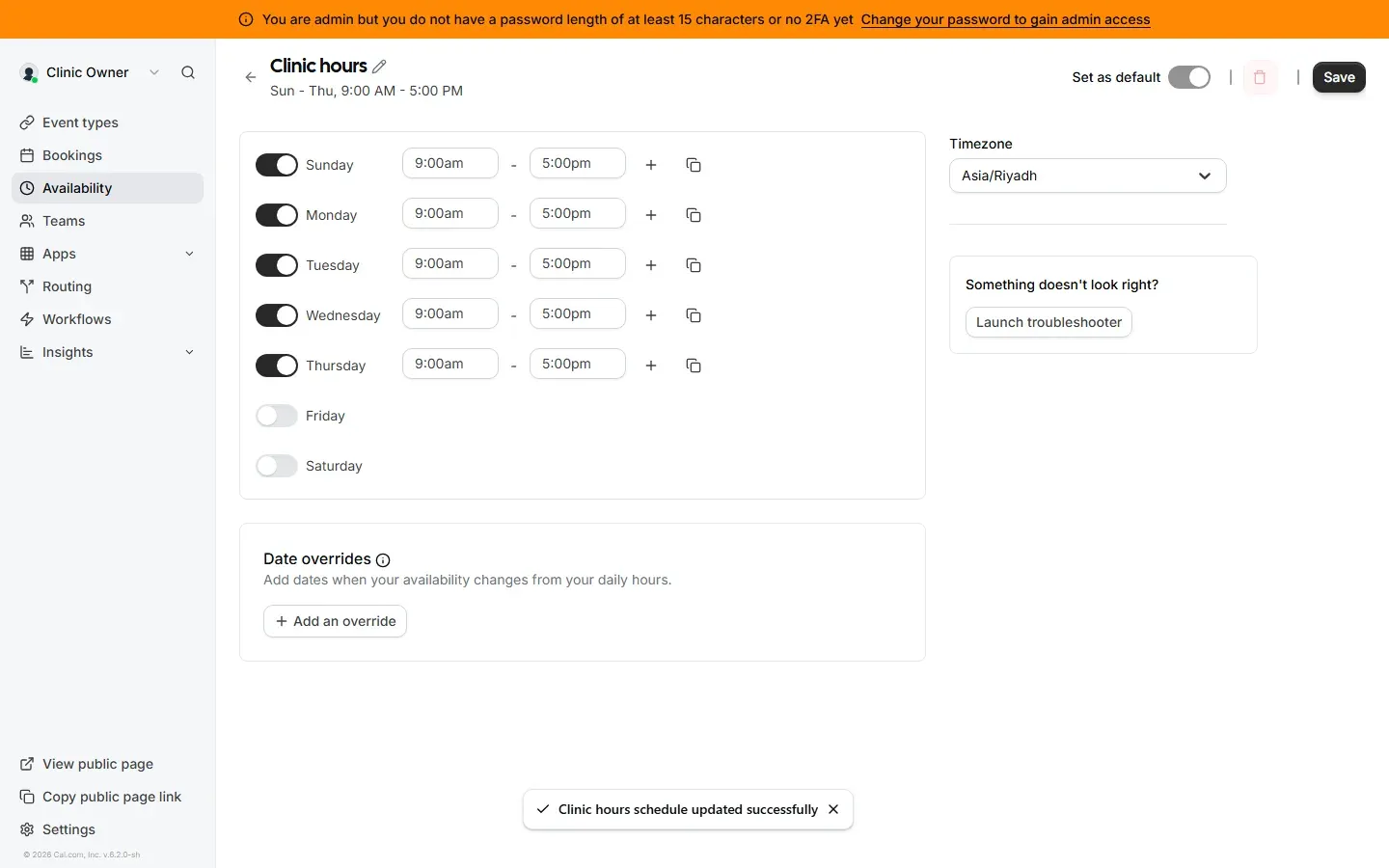This screenshot has height=868, width=1389.
Task: Go back using the left arrow icon
Action: coord(251,77)
